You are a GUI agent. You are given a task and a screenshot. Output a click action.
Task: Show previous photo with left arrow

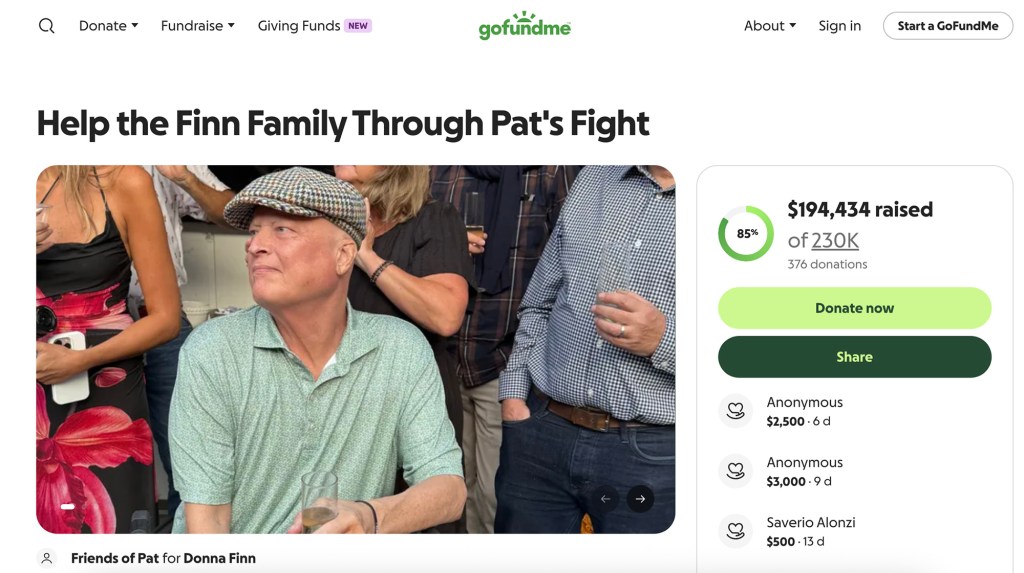605,498
